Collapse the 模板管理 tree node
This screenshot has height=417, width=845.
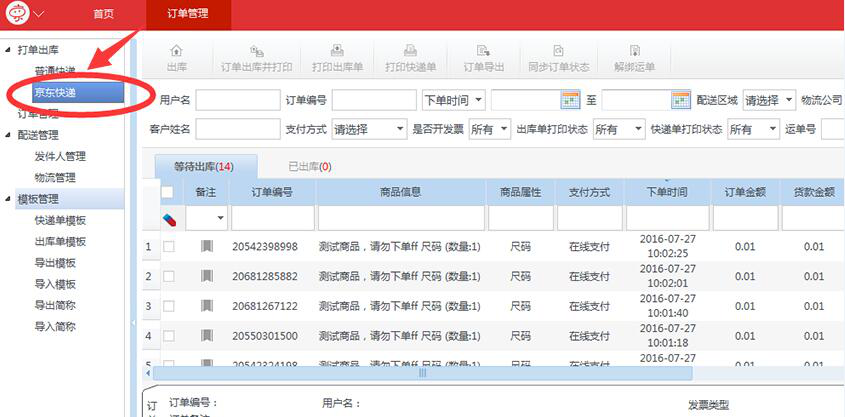(8, 199)
